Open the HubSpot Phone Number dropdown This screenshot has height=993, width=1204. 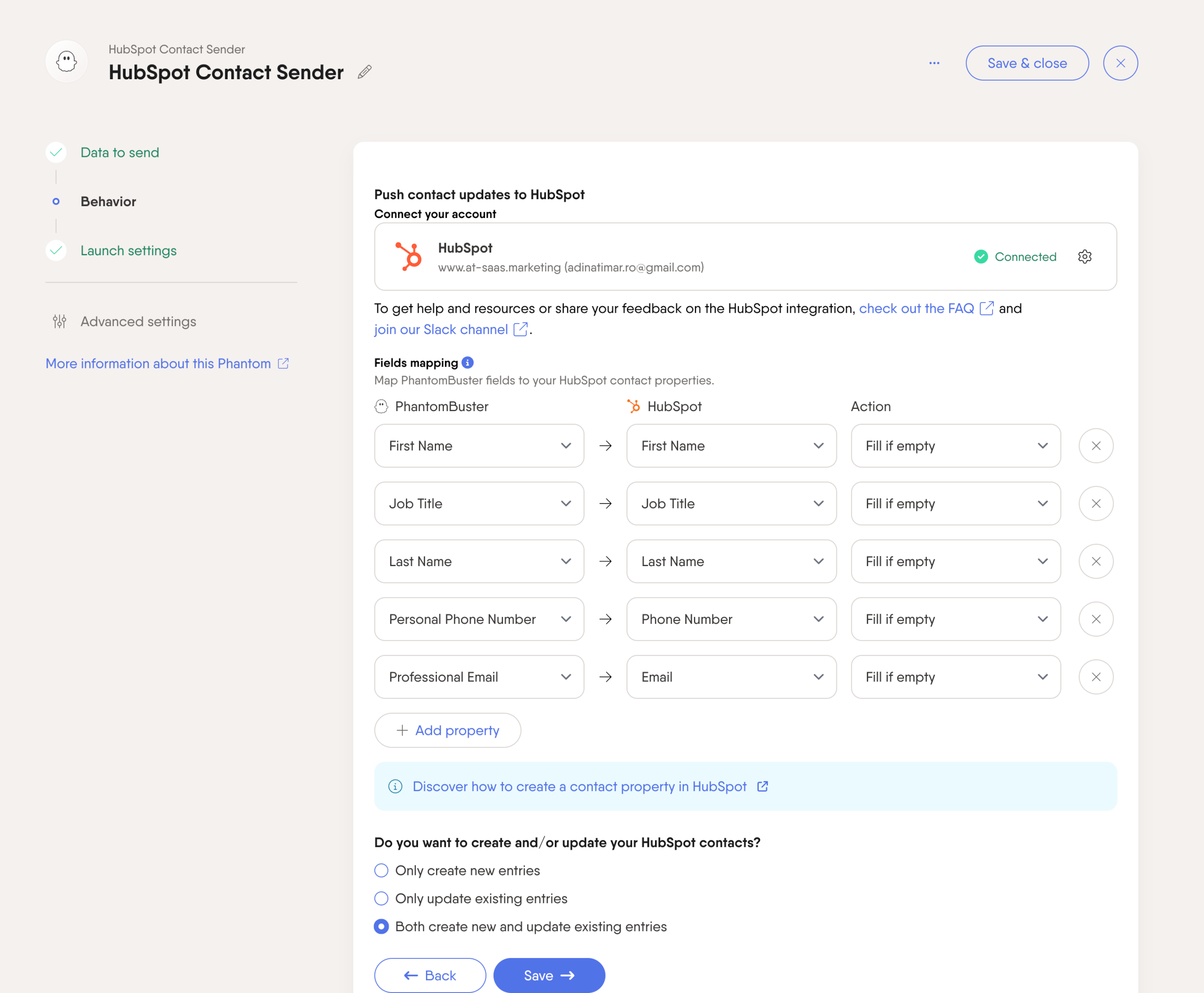[x=731, y=619]
